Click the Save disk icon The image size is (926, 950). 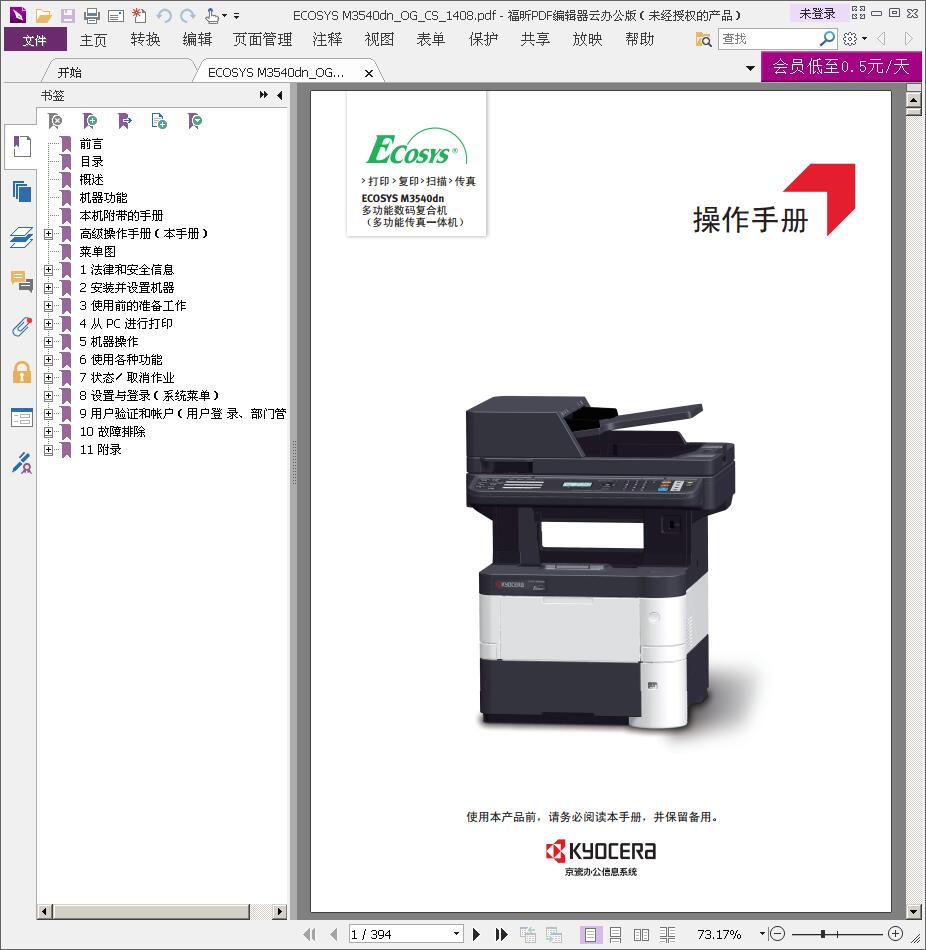[x=67, y=15]
